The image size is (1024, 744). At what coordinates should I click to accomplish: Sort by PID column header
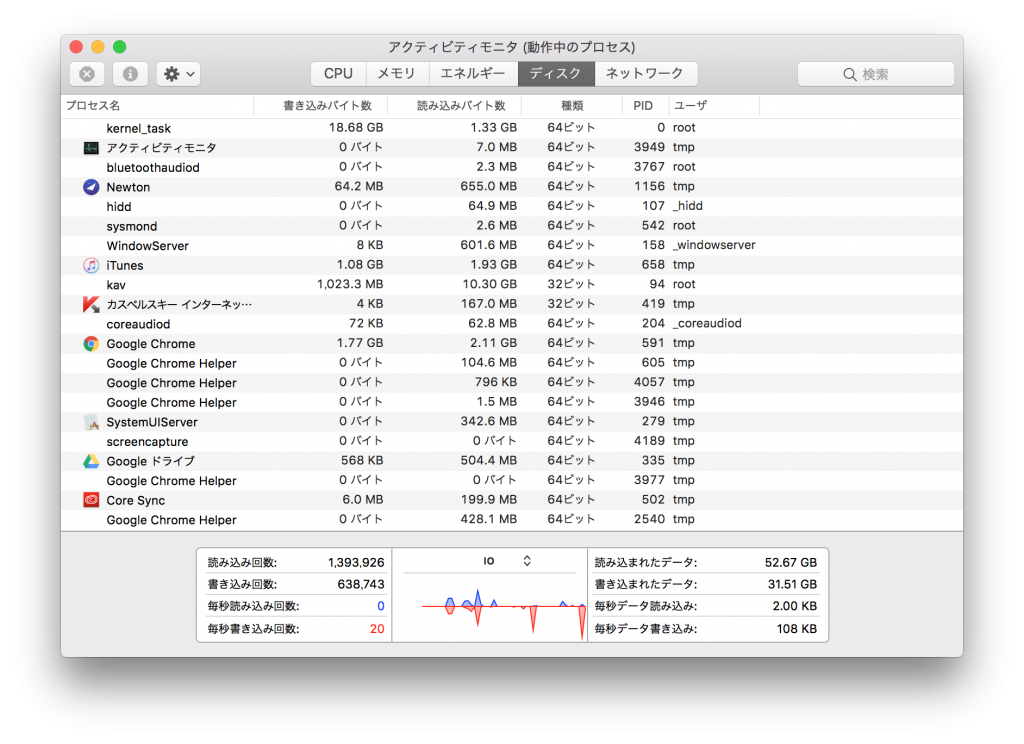coord(646,106)
